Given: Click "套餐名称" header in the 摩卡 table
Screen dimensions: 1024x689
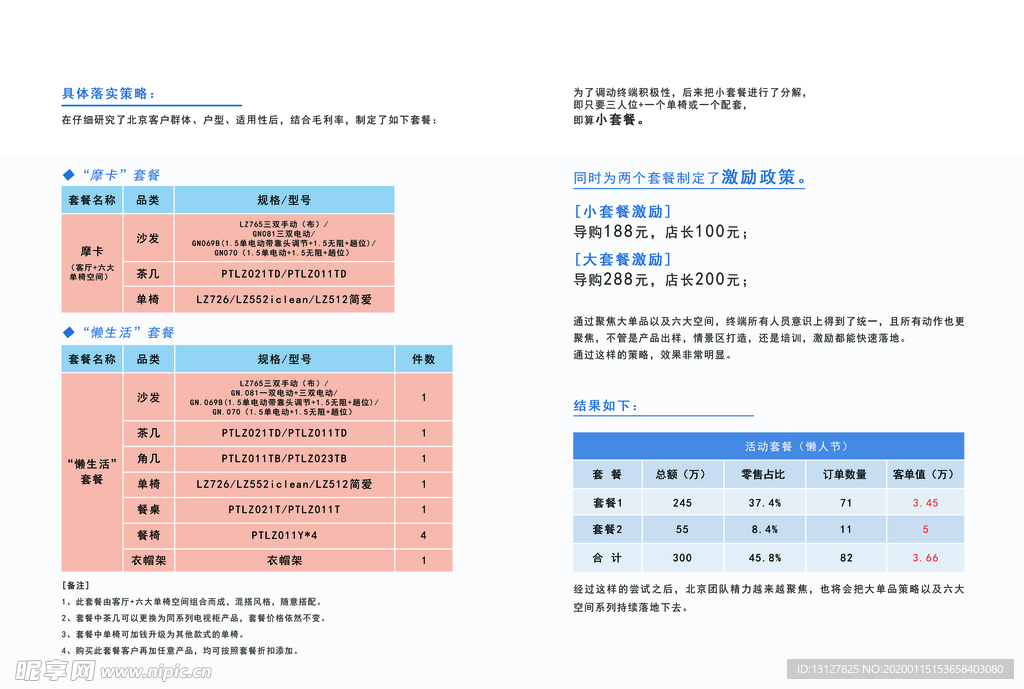Looking at the screenshot, I should point(92,200).
